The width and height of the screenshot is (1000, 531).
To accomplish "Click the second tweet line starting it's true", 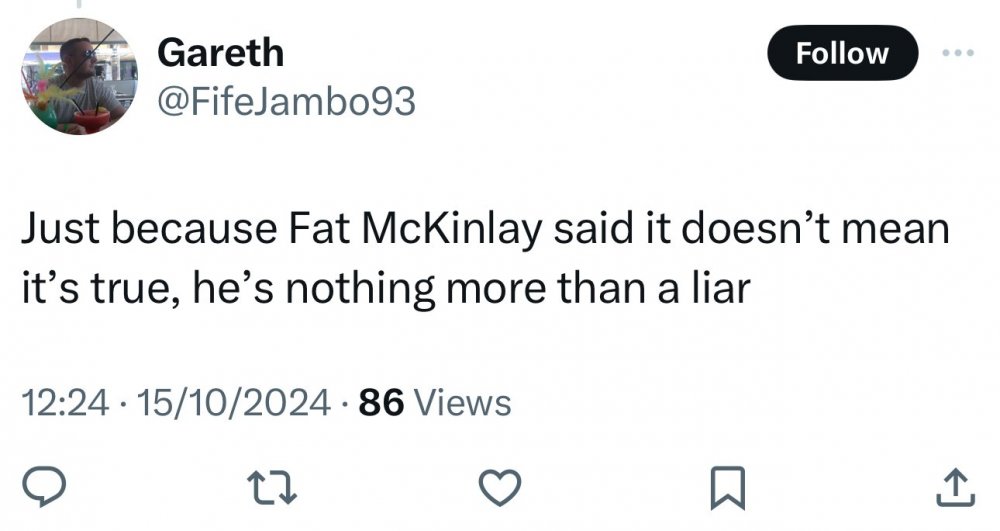I will 386,288.
